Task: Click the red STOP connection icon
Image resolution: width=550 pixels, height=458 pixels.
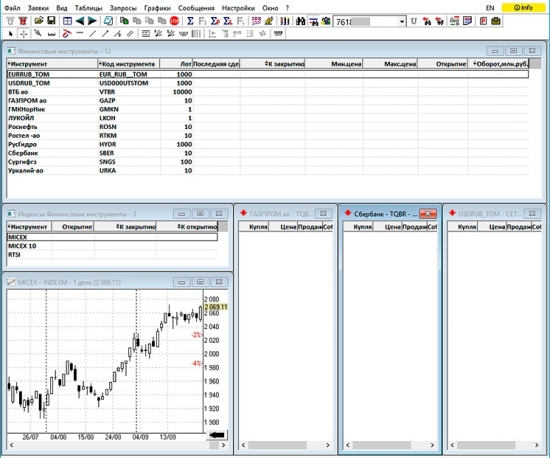Action: pos(174,21)
